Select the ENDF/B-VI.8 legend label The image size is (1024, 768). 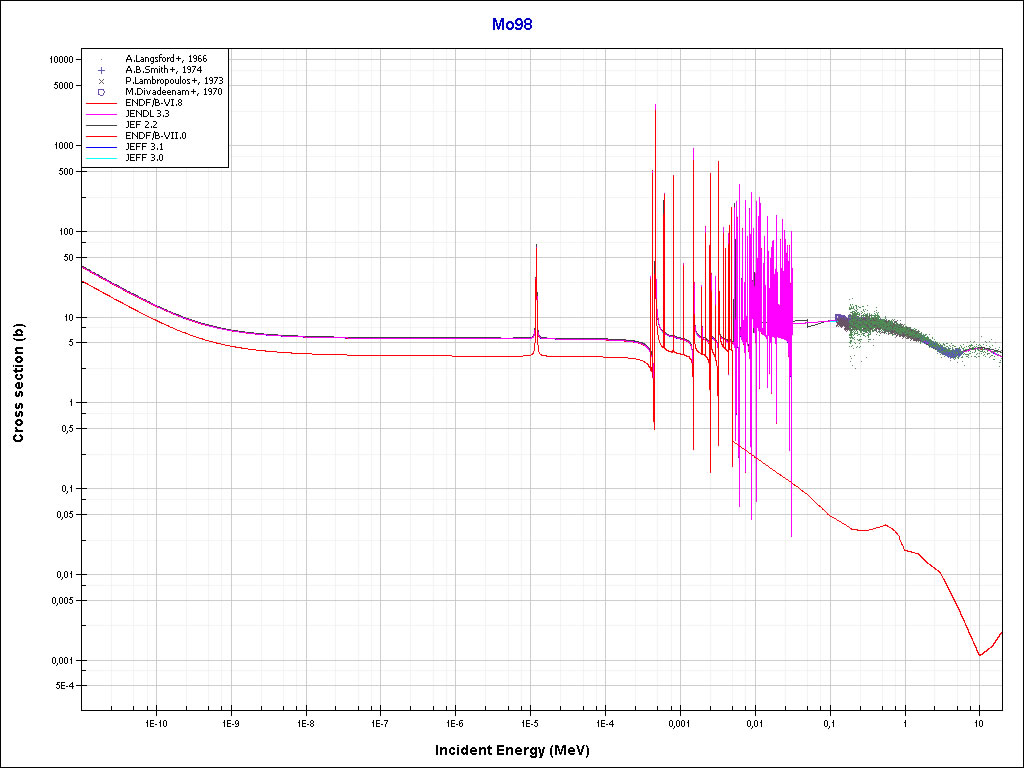[154, 103]
